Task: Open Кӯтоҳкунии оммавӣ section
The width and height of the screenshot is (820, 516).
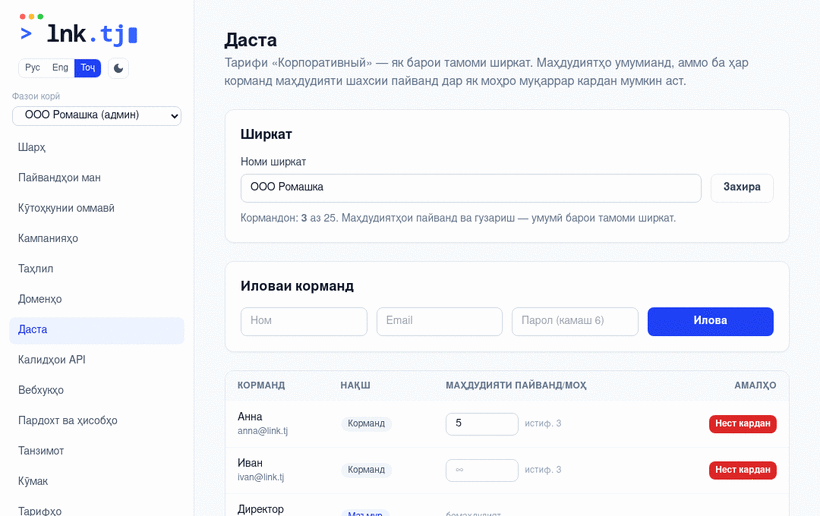Action: pos(97,208)
